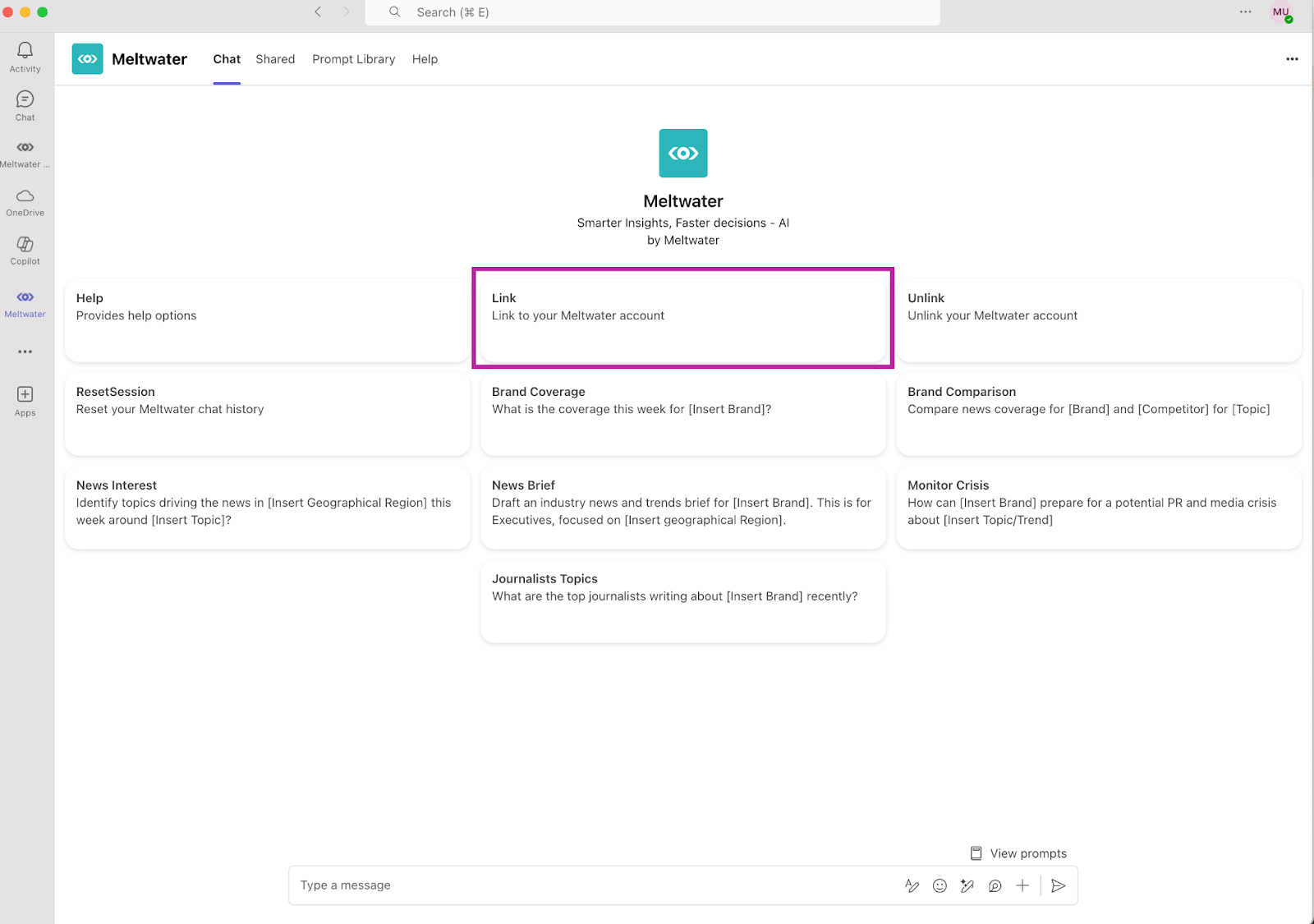
Task: Click the macOS green maximize button
Action: pos(43,11)
